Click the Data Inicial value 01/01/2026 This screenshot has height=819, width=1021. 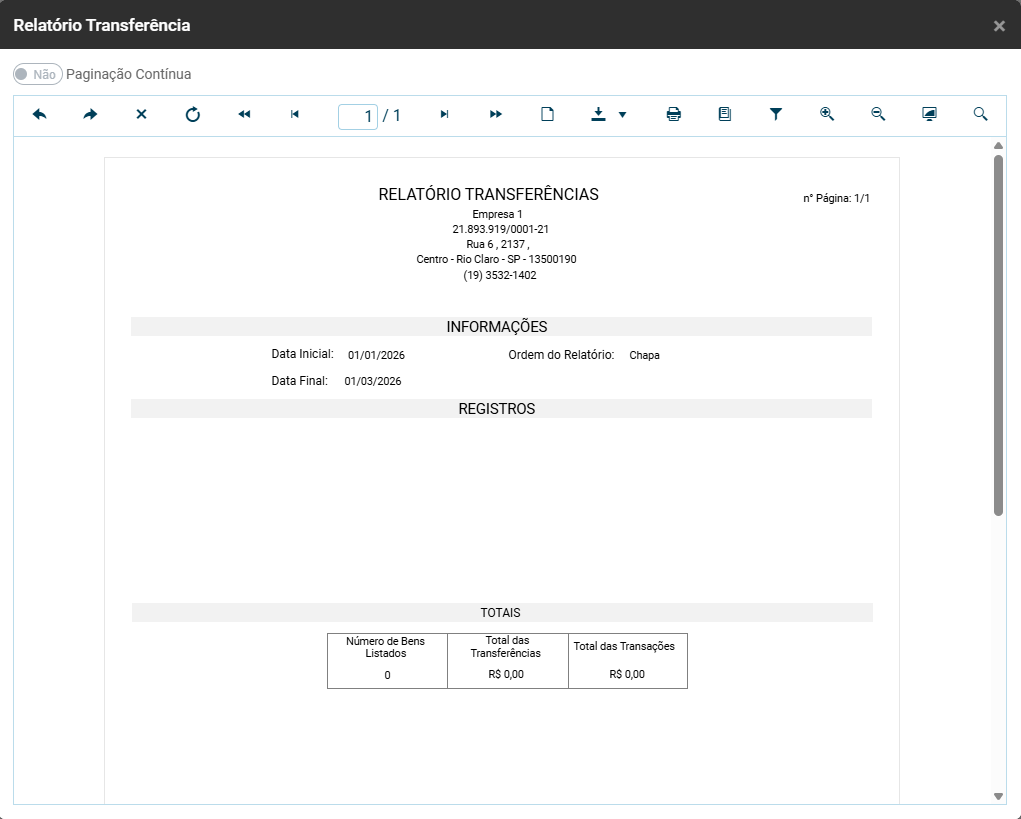pyautogui.click(x=376, y=355)
